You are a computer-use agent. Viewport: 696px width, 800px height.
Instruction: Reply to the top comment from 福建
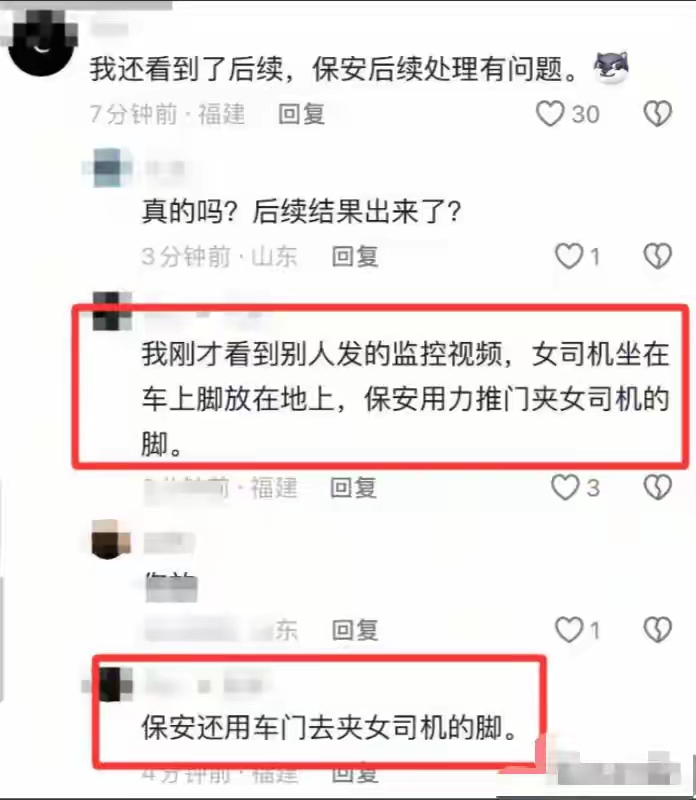[x=302, y=114]
